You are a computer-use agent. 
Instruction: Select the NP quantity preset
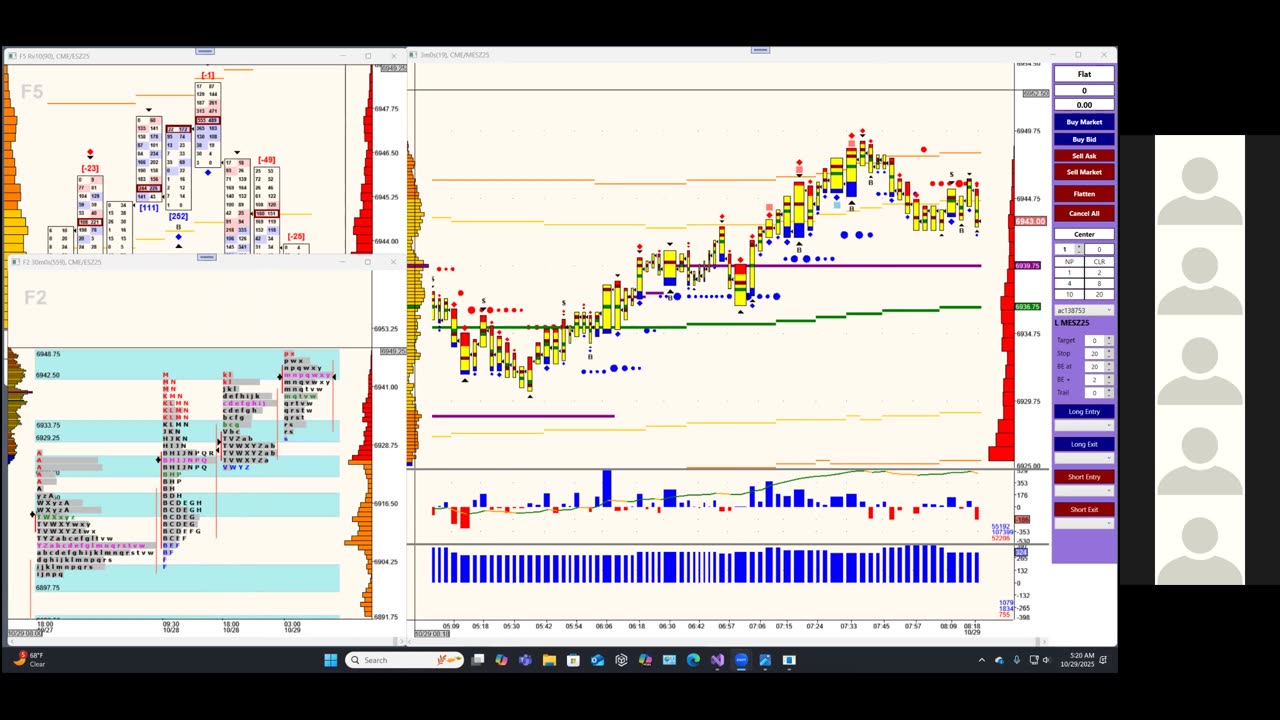[x=1069, y=261]
